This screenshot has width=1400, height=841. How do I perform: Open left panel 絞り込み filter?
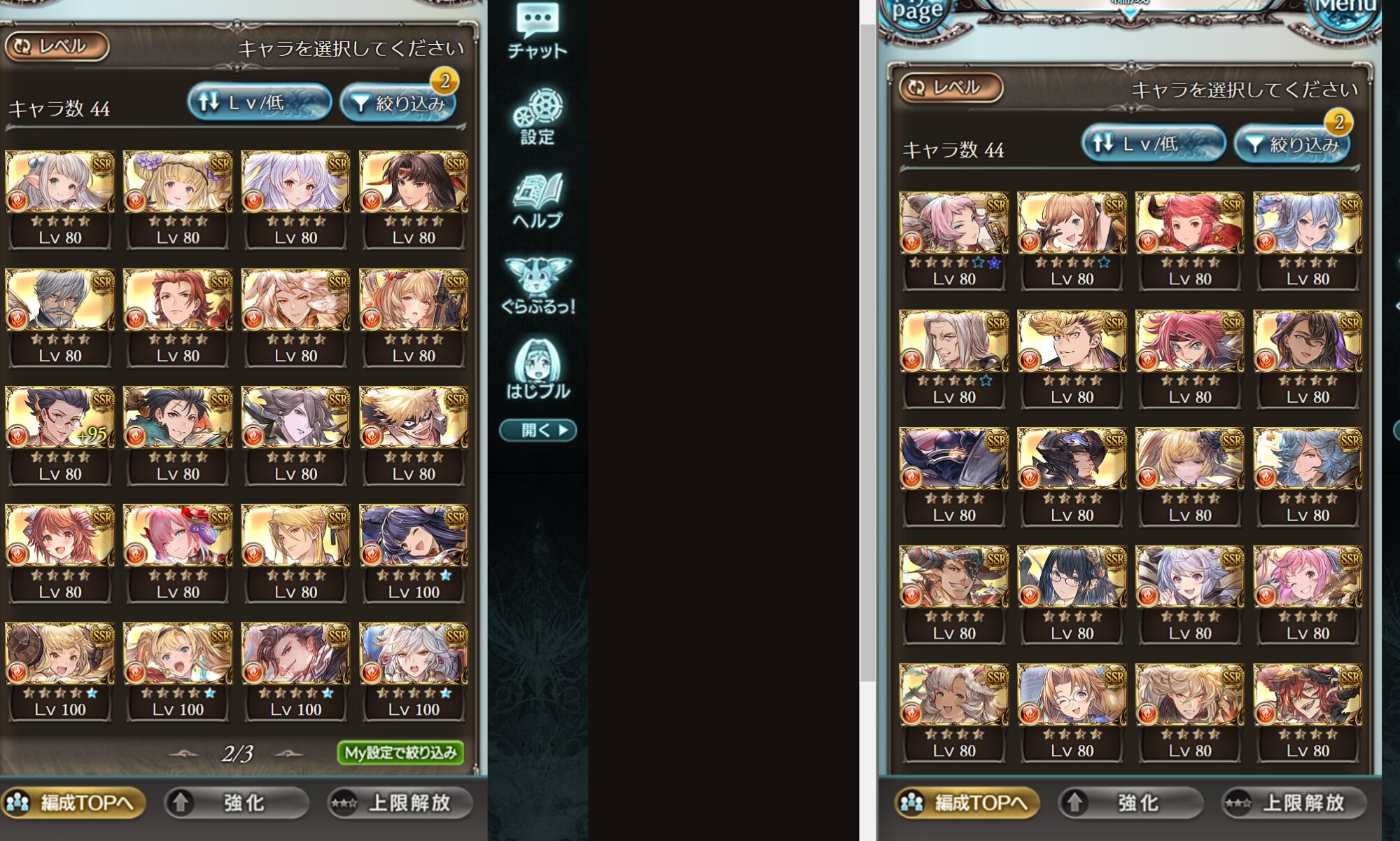tap(398, 104)
